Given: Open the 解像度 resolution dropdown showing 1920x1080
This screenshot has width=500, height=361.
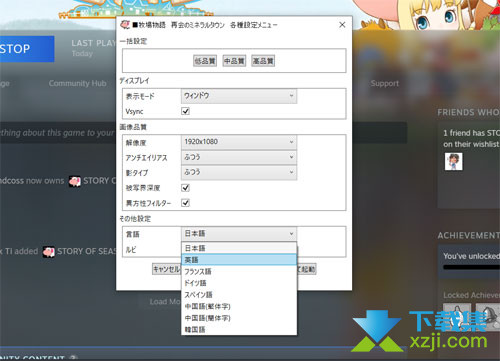Looking at the screenshot, I should (239, 142).
